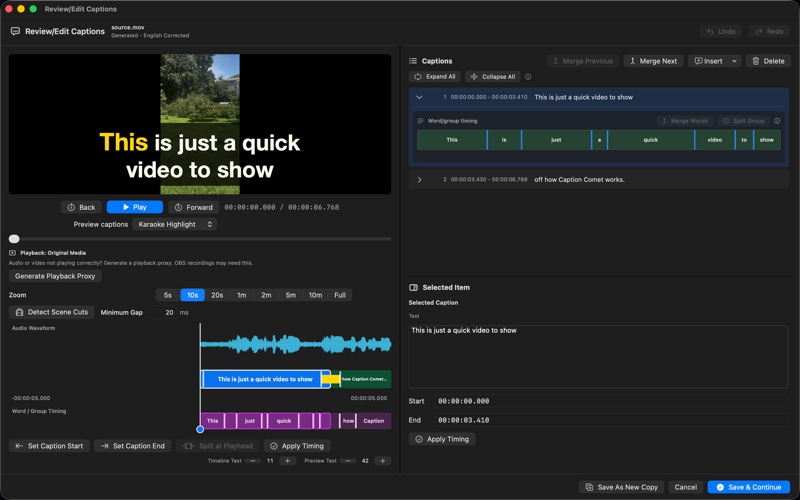800x500 pixels.
Task: Select the 'quick' word segment in caption 1
Action: [x=651, y=140]
